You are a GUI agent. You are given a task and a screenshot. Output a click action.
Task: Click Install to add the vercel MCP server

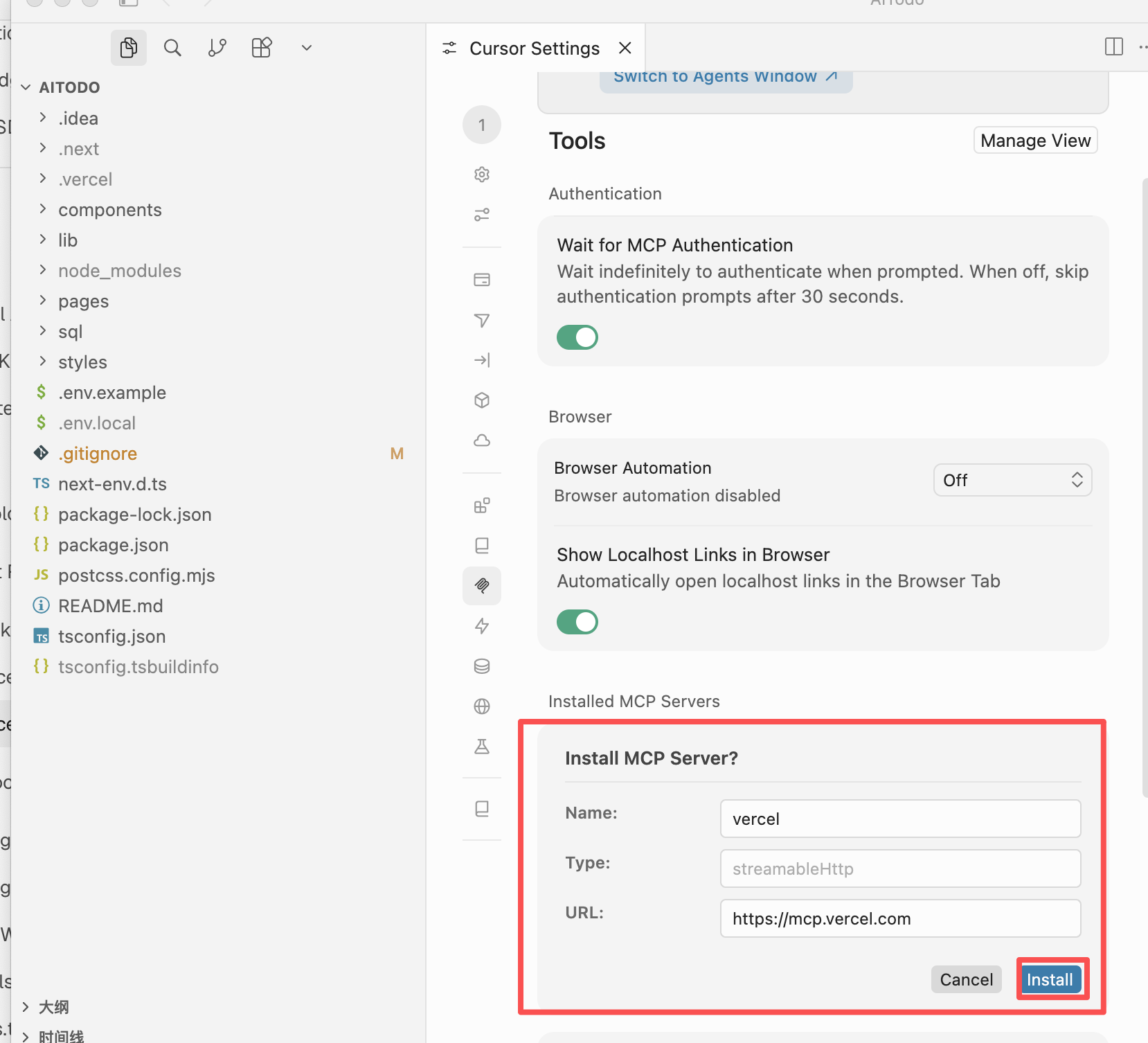tap(1050, 979)
